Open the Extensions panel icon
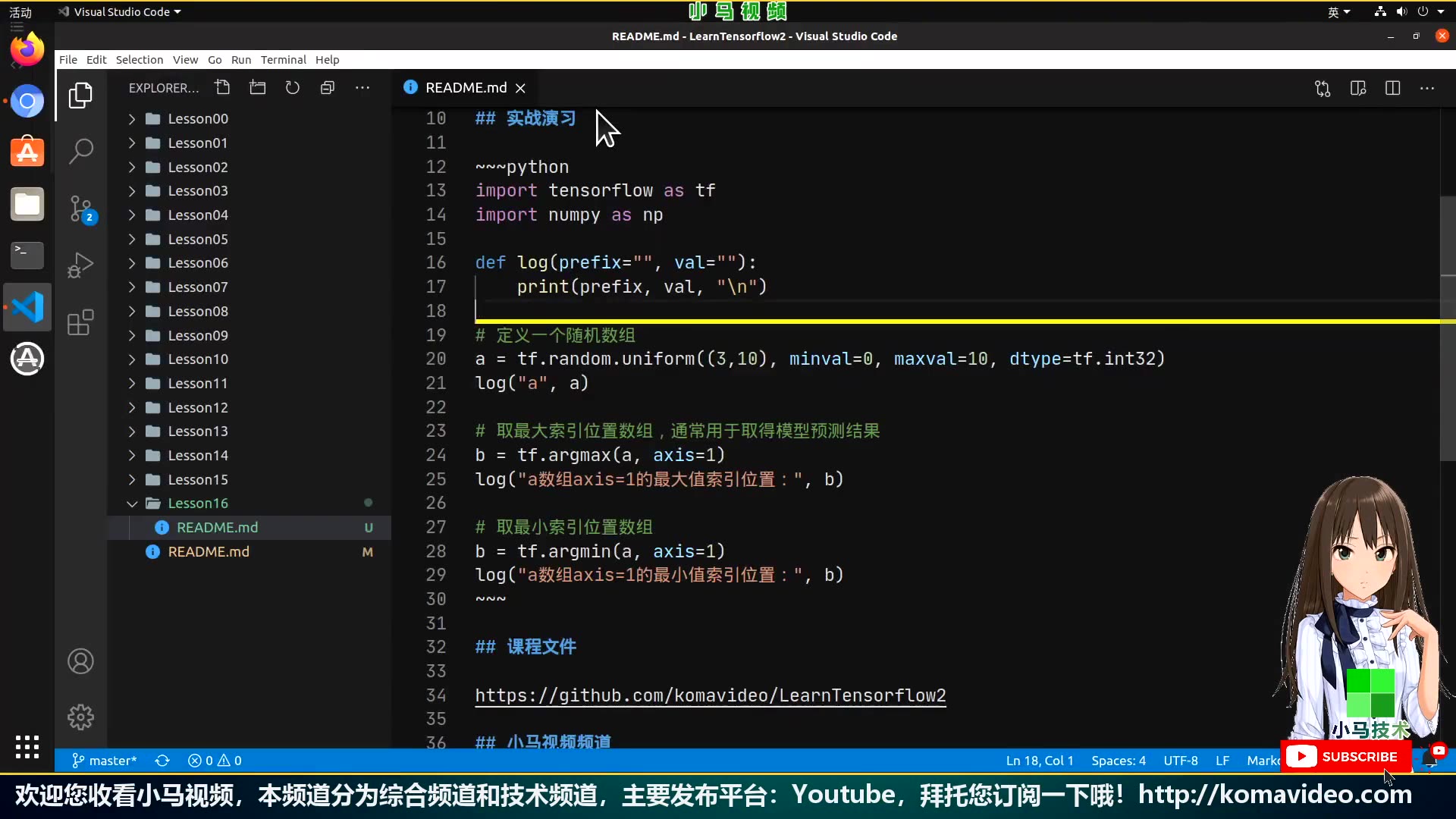This screenshot has width=1456, height=819. [x=80, y=322]
